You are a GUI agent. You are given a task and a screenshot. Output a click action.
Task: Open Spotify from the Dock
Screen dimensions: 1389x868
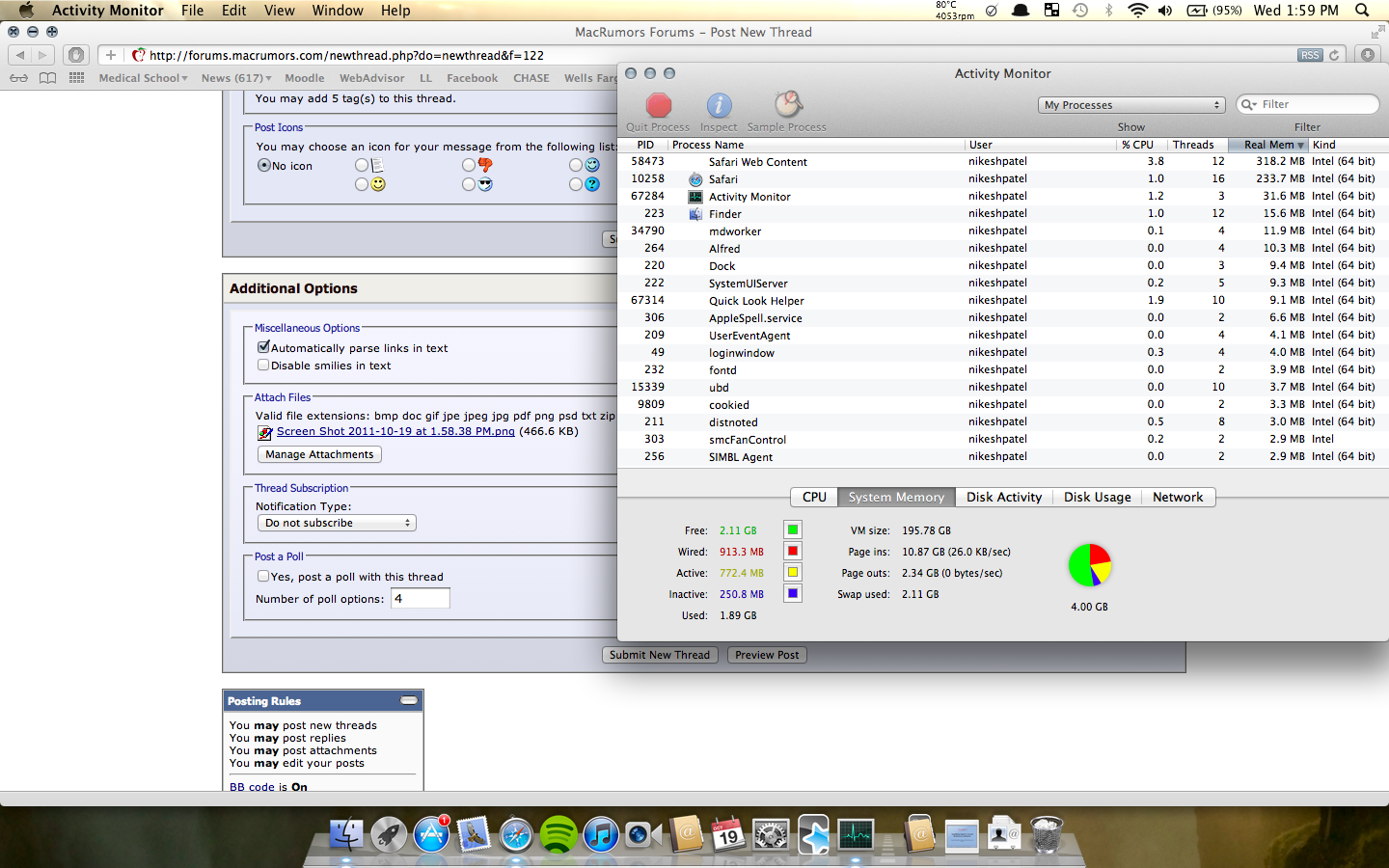[558, 834]
